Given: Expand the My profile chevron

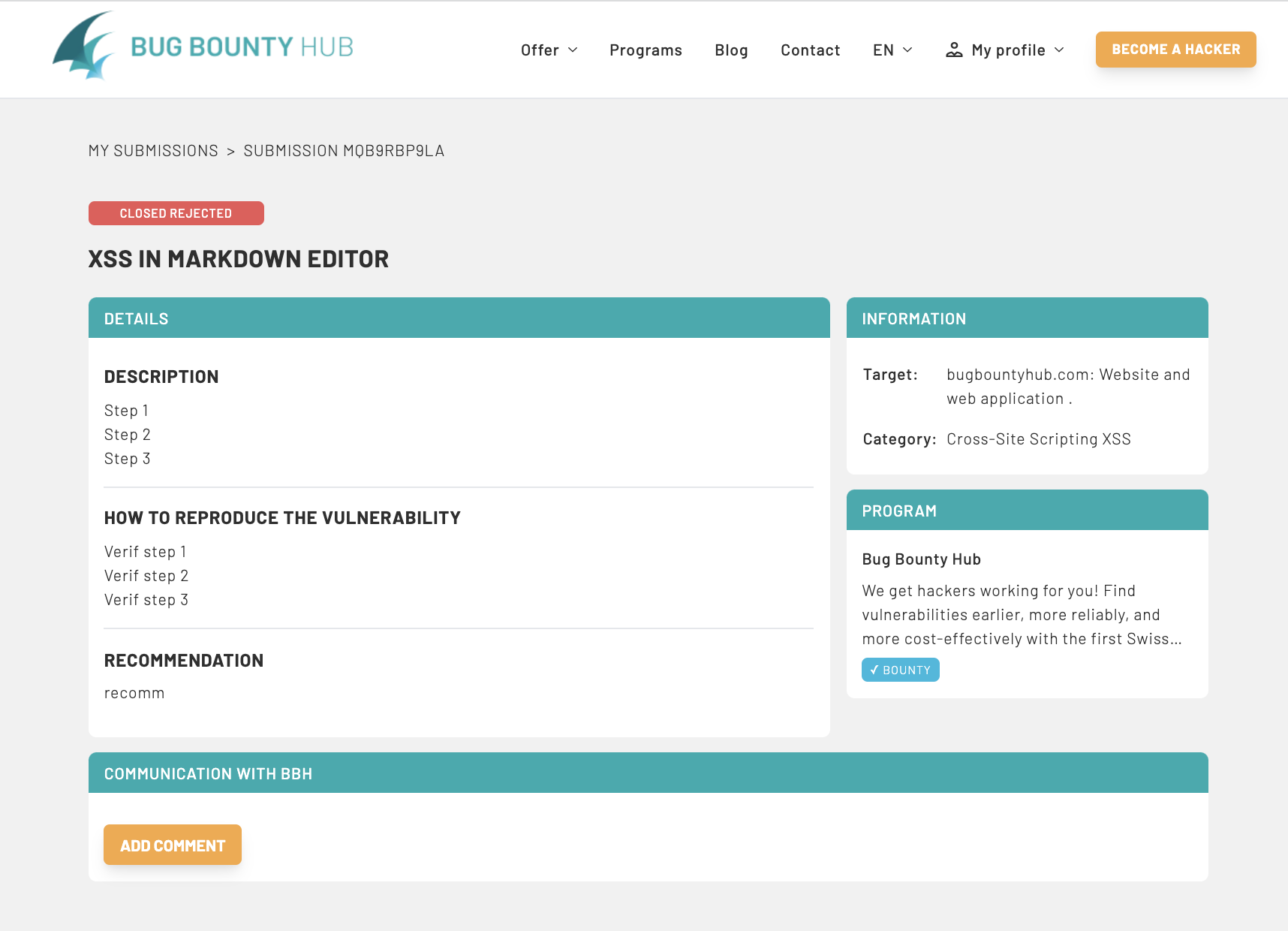Looking at the screenshot, I should click(1059, 50).
